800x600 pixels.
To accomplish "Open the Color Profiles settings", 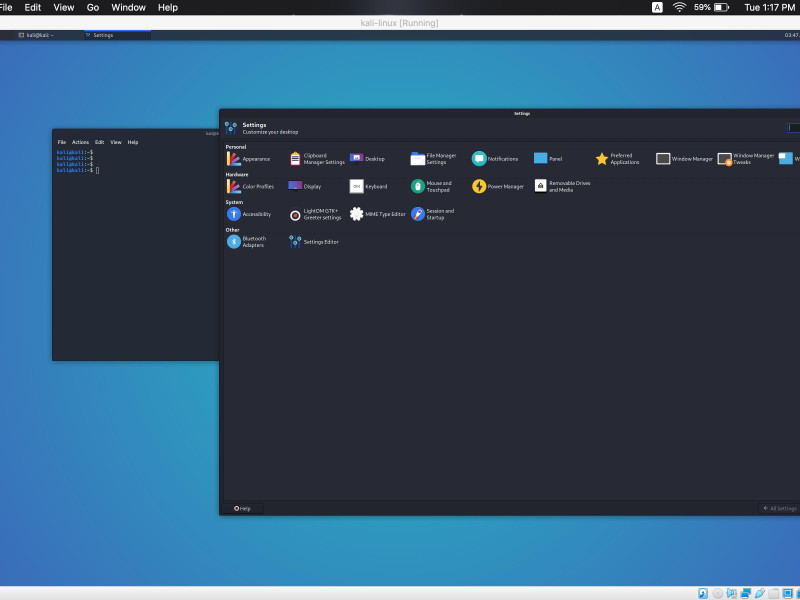I will [250, 186].
